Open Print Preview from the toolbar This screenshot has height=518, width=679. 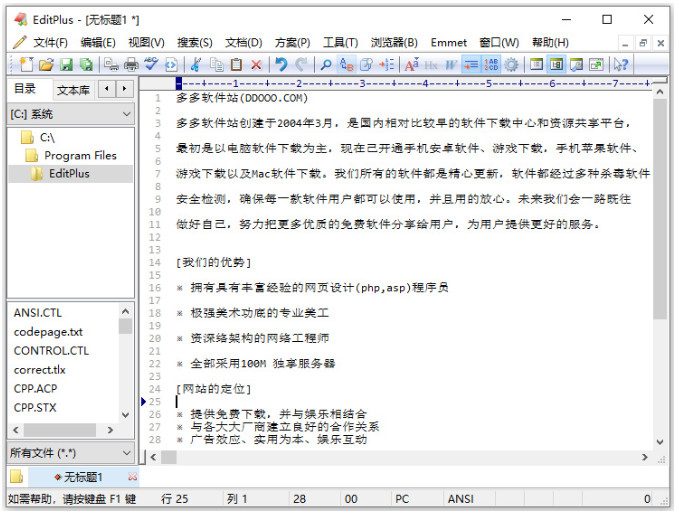pos(111,65)
